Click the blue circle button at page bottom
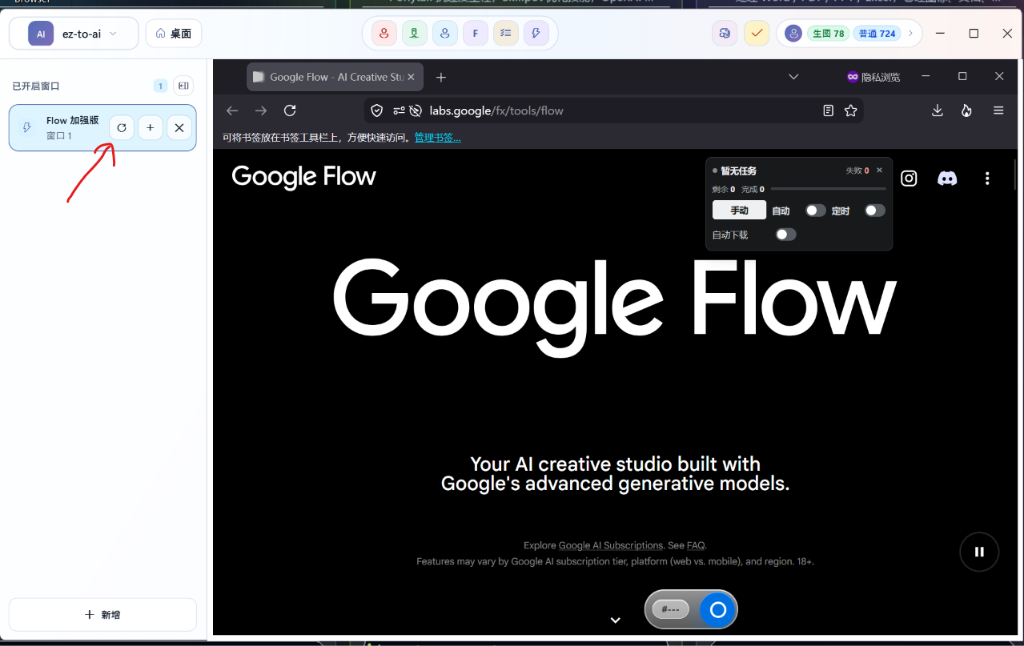 click(x=718, y=609)
